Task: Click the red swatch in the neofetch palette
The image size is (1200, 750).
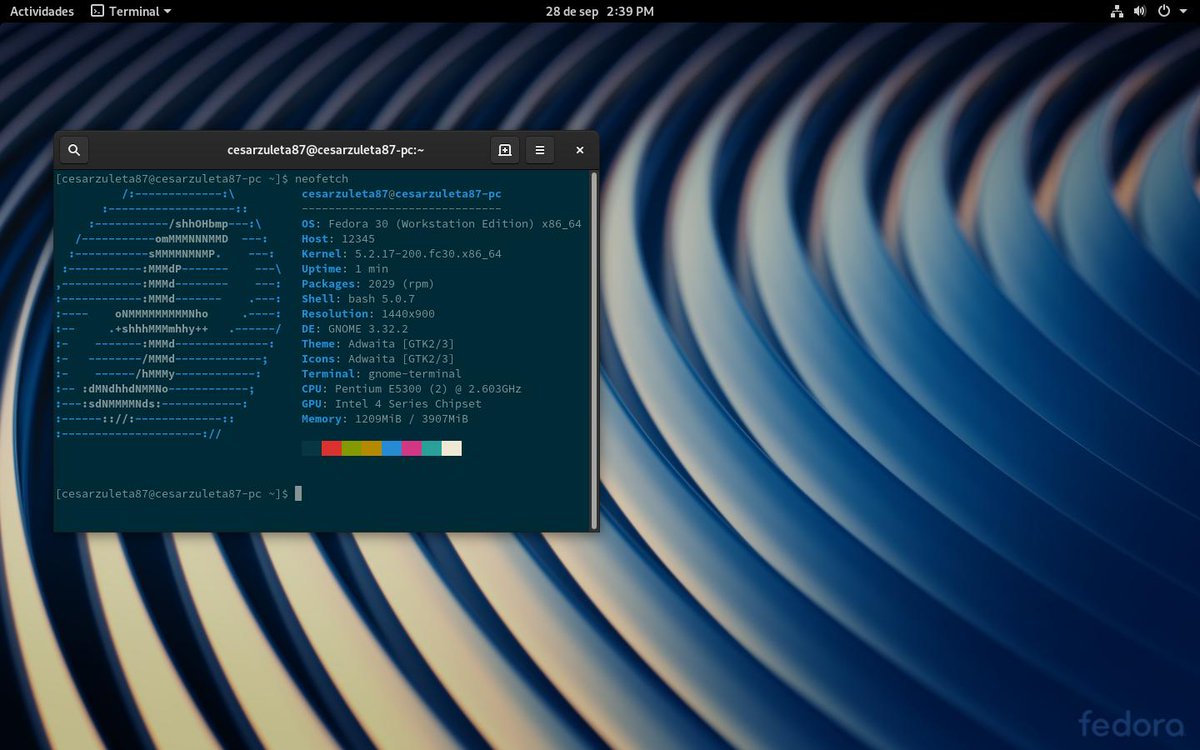Action: click(x=330, y=447)
